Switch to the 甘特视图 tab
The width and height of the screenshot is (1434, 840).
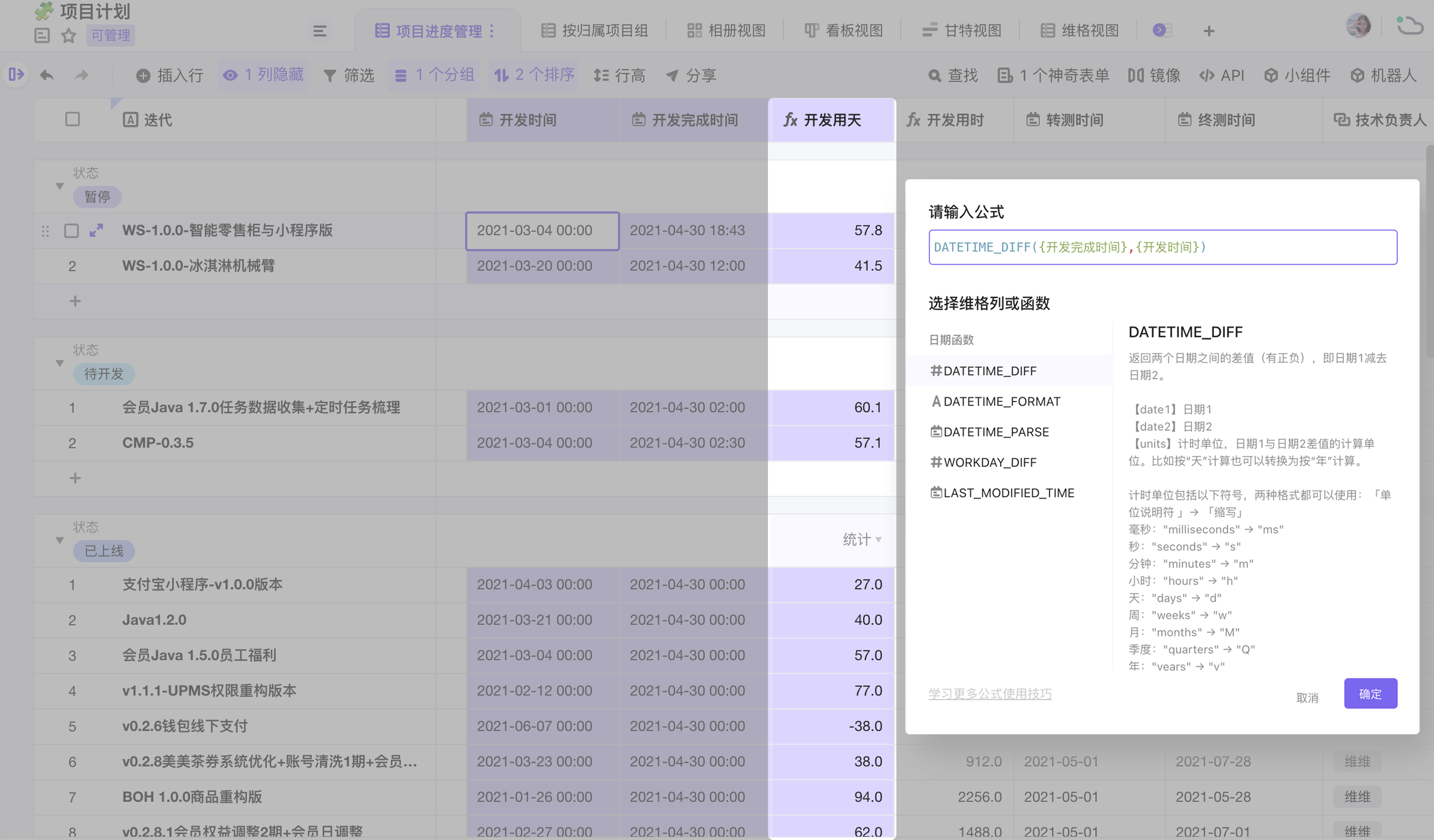[x=961, y=30]
